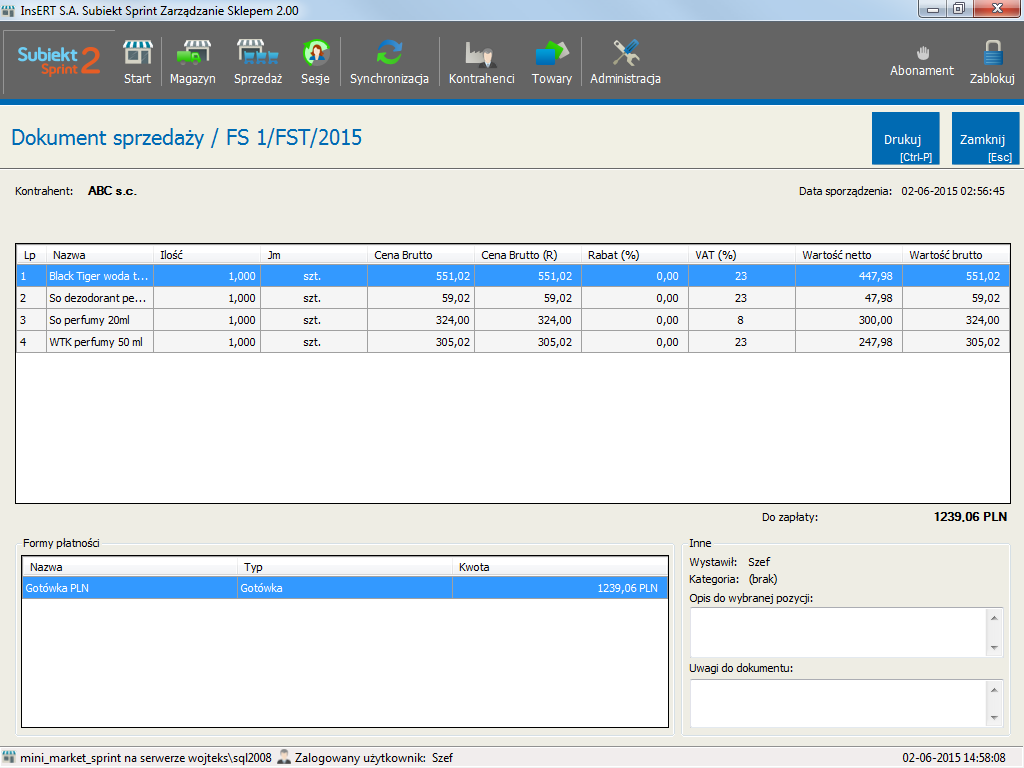Click the Subiekt Sprint 2 logo
The width and height of the screenshot is (1024, 768).
[59, 61]
